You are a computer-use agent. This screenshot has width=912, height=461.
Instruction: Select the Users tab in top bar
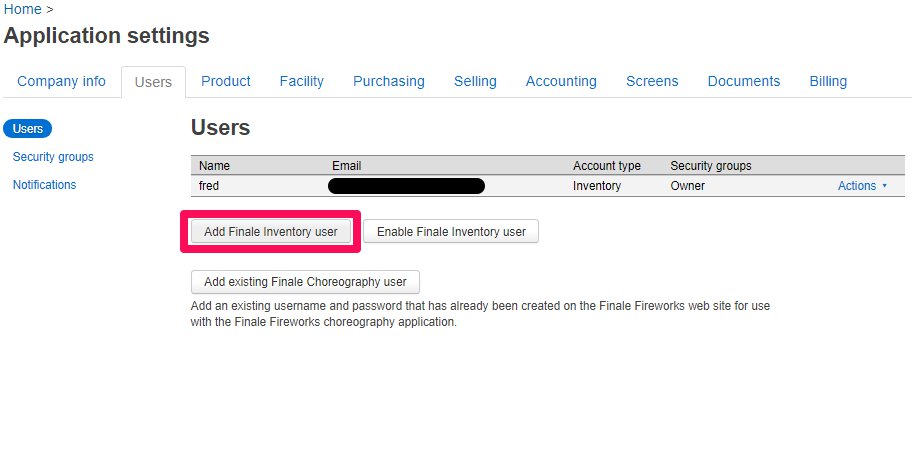tap(153, 83)
